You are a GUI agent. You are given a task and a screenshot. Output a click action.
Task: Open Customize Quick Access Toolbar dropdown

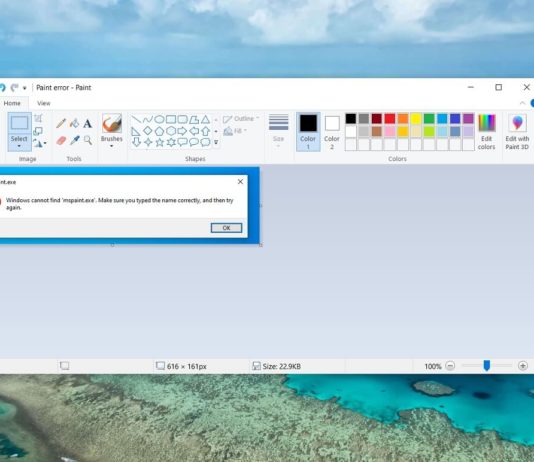[25, 88]
